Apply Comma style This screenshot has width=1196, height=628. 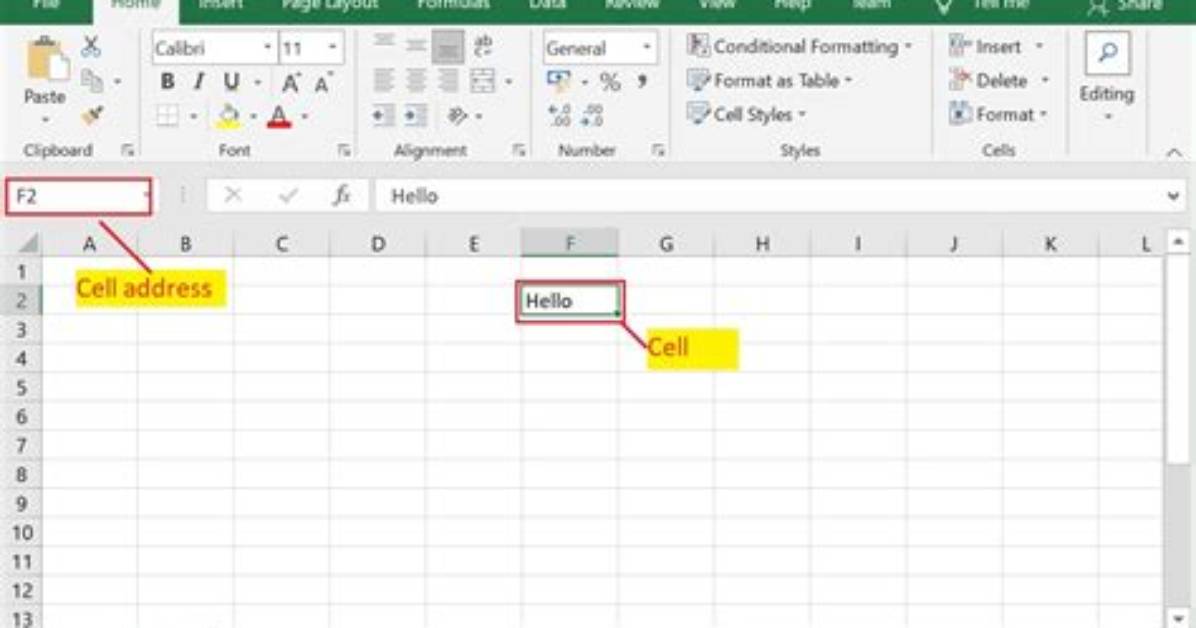[642, 80]
